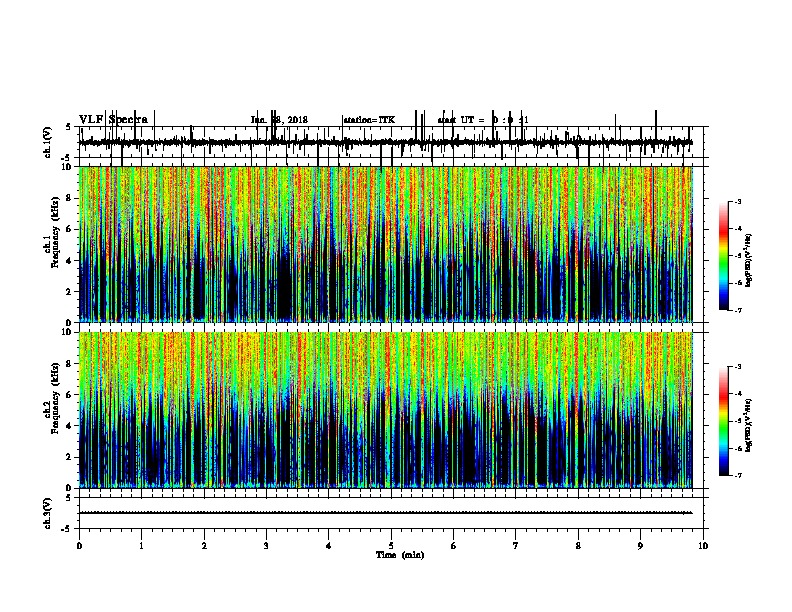Viewport: 792px width, 612px height.
Task: Click the time axis tick label 6
Action: coord(454,546)
